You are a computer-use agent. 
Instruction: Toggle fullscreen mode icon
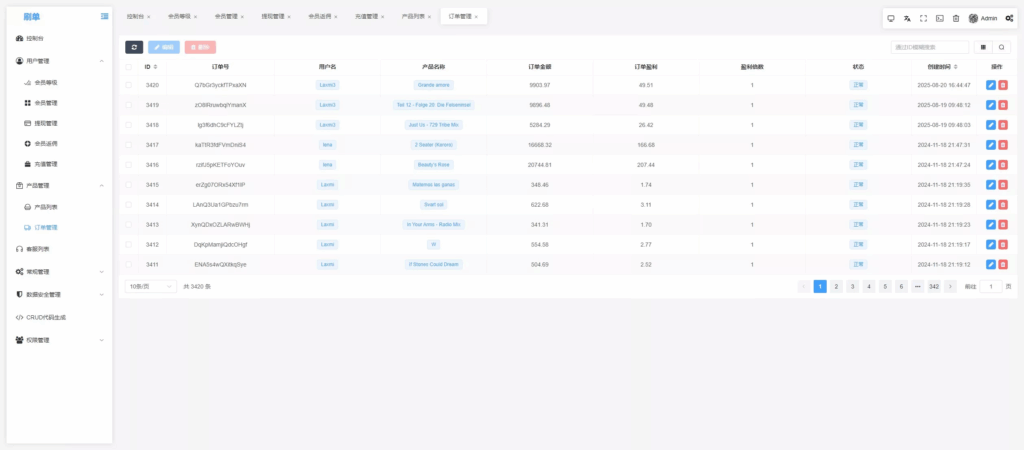point(923,18)
